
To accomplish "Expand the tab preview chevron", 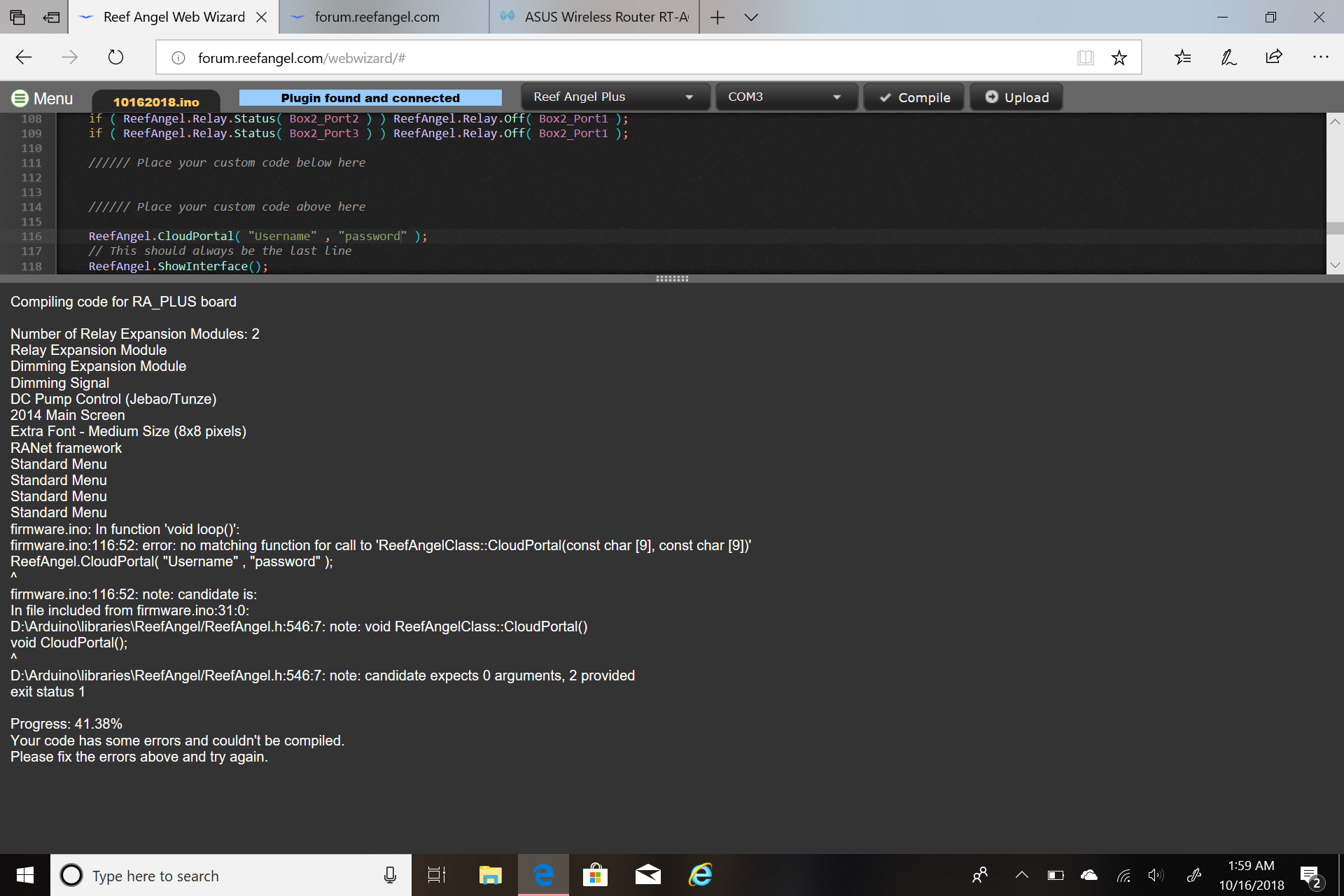I will coord(751,17).
